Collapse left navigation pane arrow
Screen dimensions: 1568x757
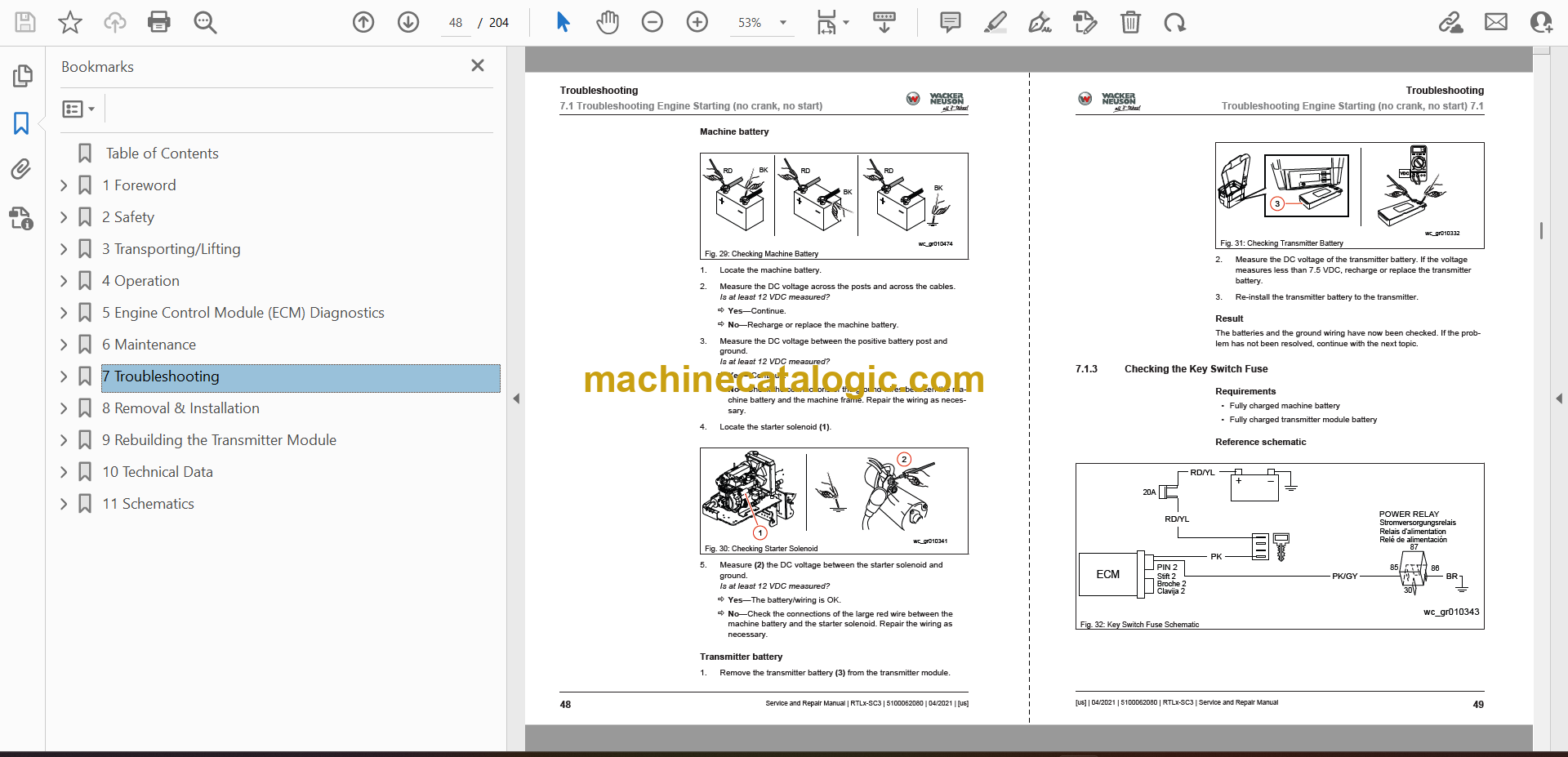tap(516, 399)
